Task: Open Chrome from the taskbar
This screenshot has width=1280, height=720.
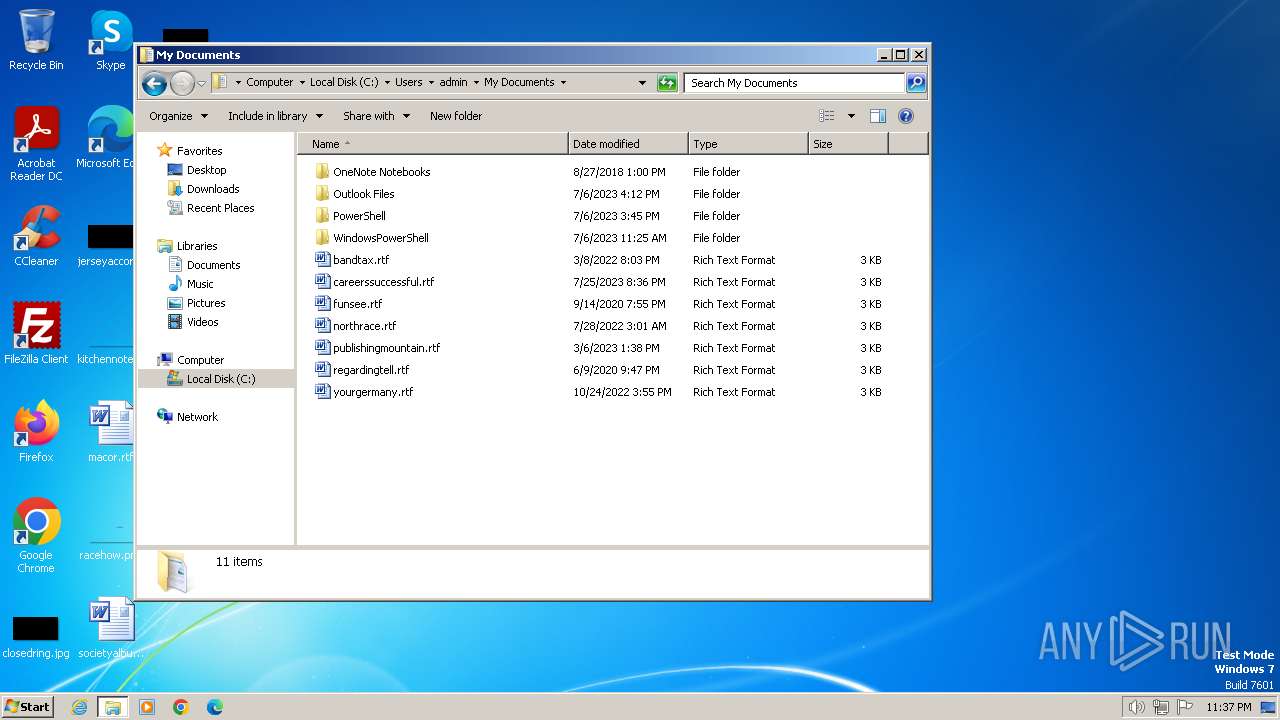Action: tap(181, 707)
